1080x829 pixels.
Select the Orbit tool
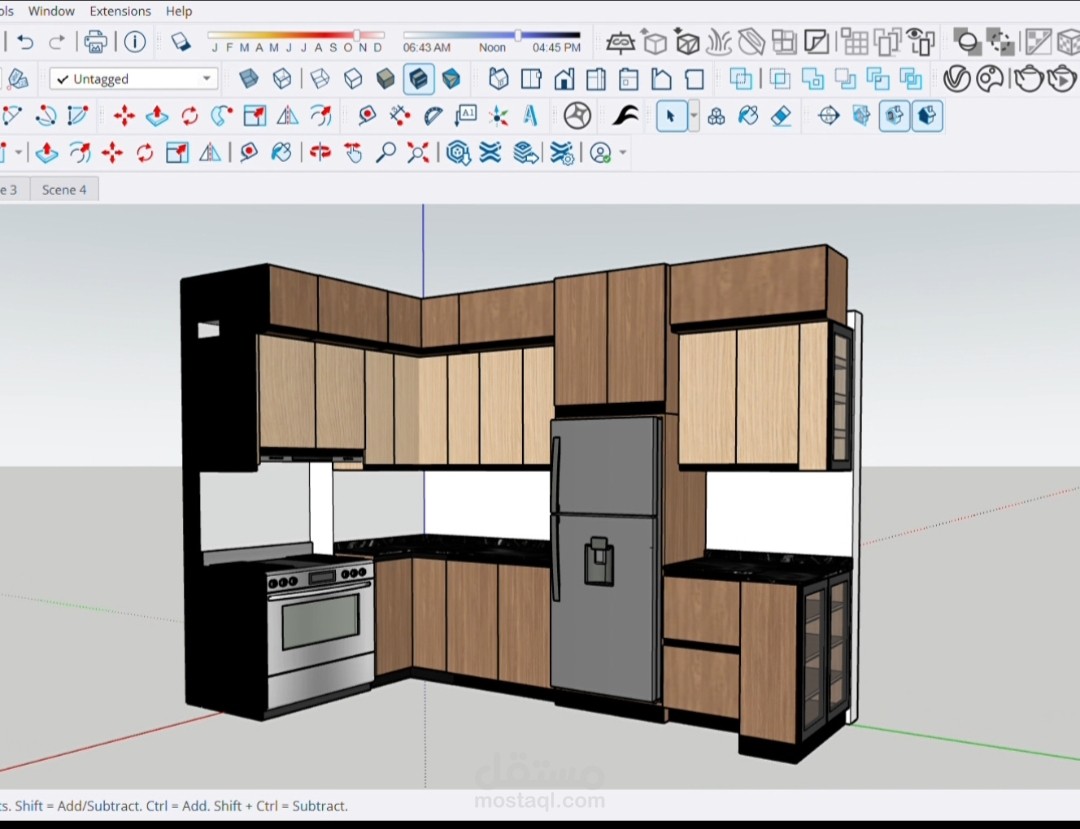tap(320, 153)
